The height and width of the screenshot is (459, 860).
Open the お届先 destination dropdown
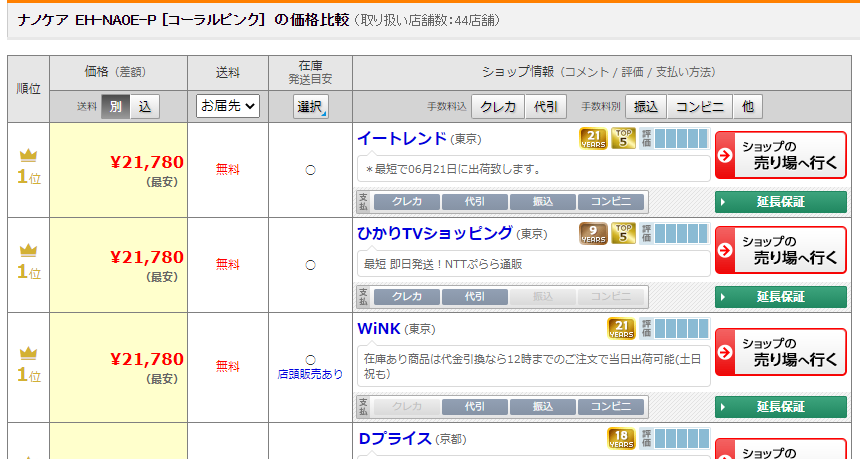click(x=228, y=106)
